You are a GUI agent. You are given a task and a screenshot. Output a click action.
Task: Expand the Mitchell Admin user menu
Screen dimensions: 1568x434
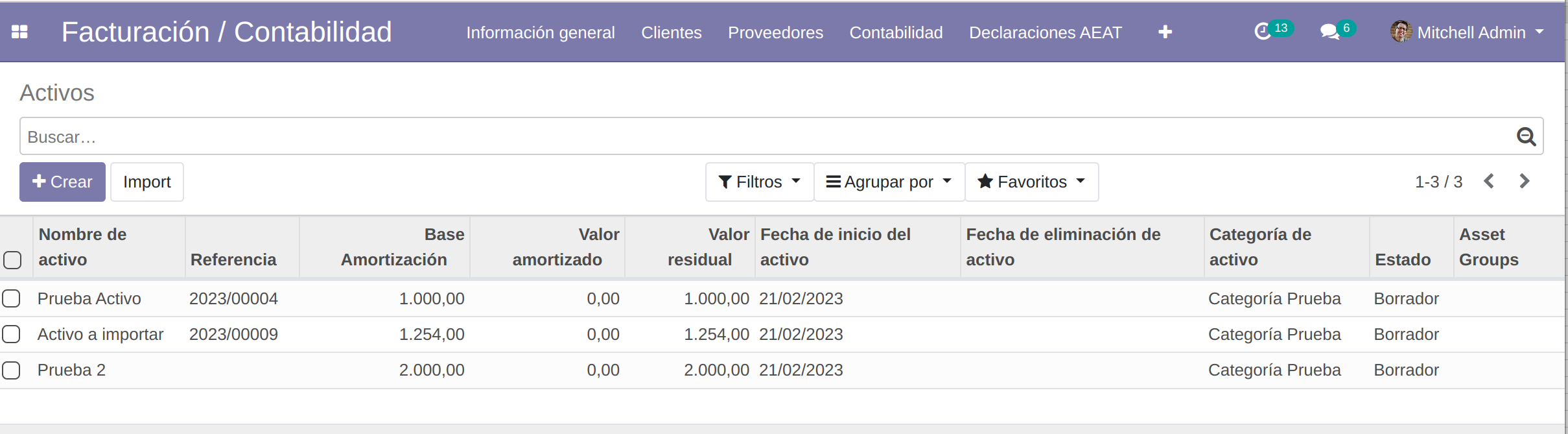(1468, 32)
